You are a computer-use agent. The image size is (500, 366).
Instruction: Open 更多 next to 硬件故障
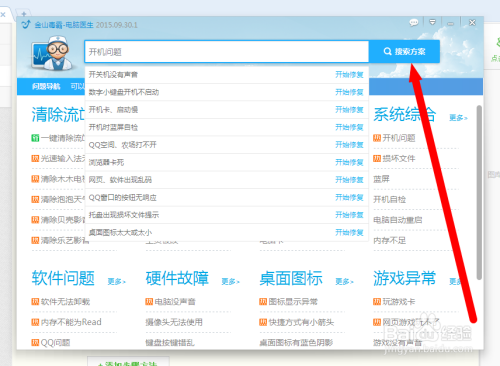[230, 282]
